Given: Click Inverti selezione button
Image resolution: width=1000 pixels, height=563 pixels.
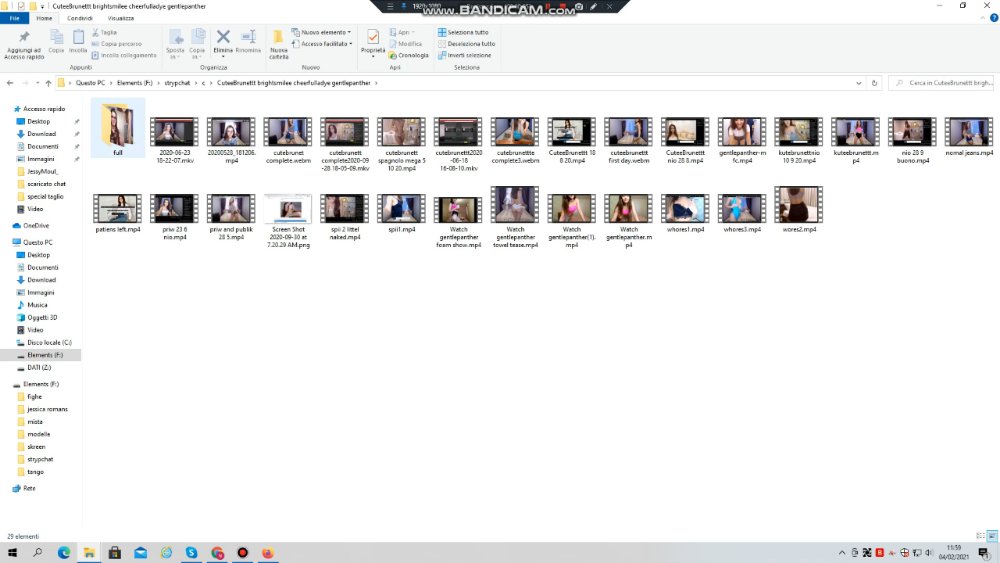Looking at the screenshot, I should (464, 55).
